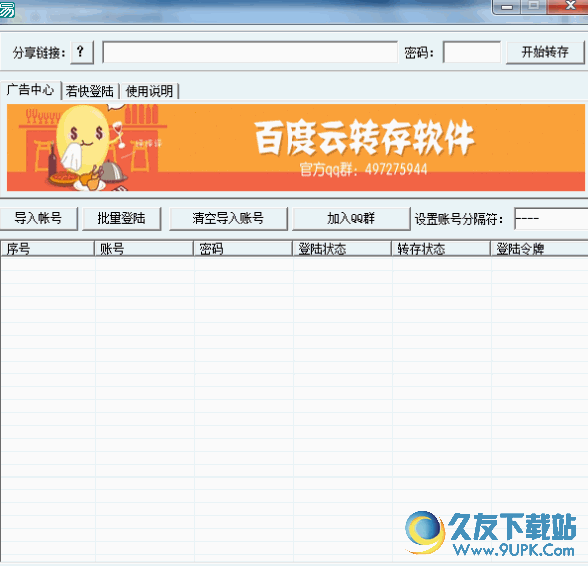The image size is (588, 566).
Task: Click the 转存状态 column header
Action: click(x=441, y=249)
